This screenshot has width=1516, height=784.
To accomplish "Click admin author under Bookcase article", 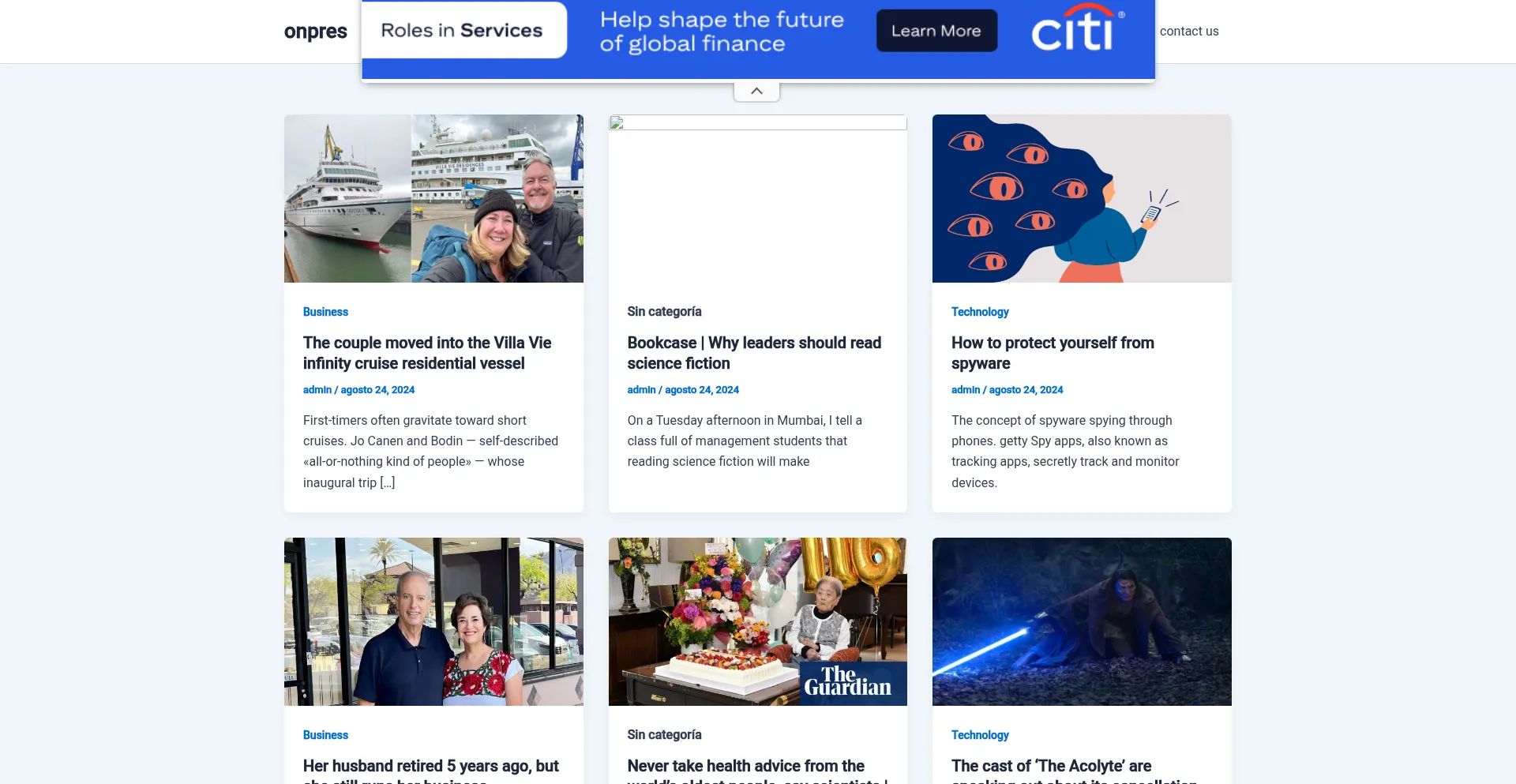I will point(641,390).
